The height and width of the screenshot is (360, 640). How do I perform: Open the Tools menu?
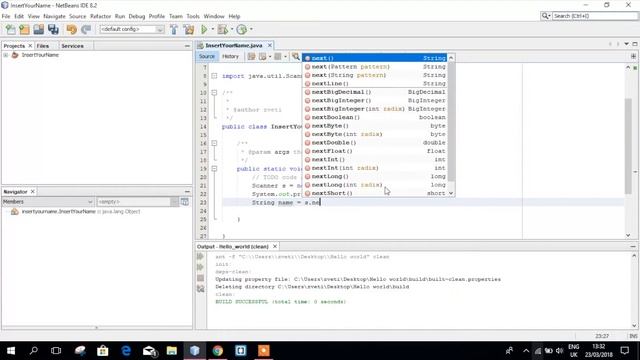pyautogui.click(x=193, y=16)
